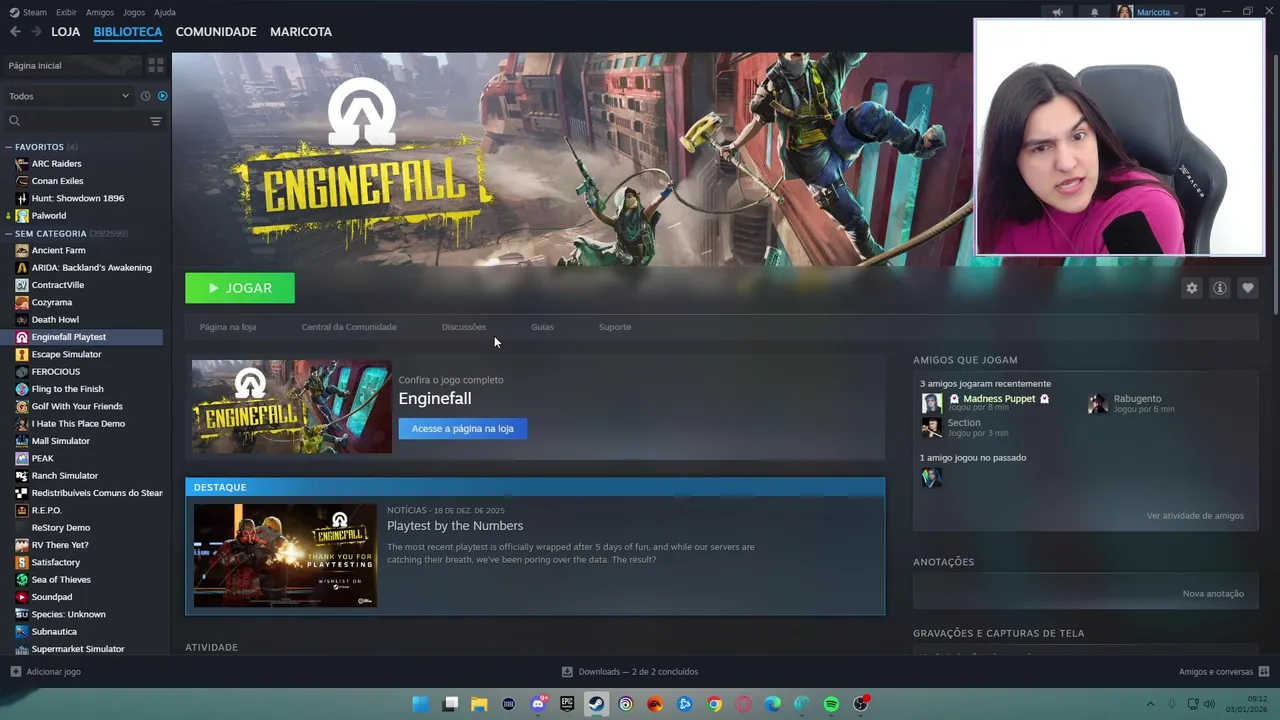The height and width of the screenshot is (720, 1280).
Task: Open game settings gear icon
Action: tap(1191, 288)
